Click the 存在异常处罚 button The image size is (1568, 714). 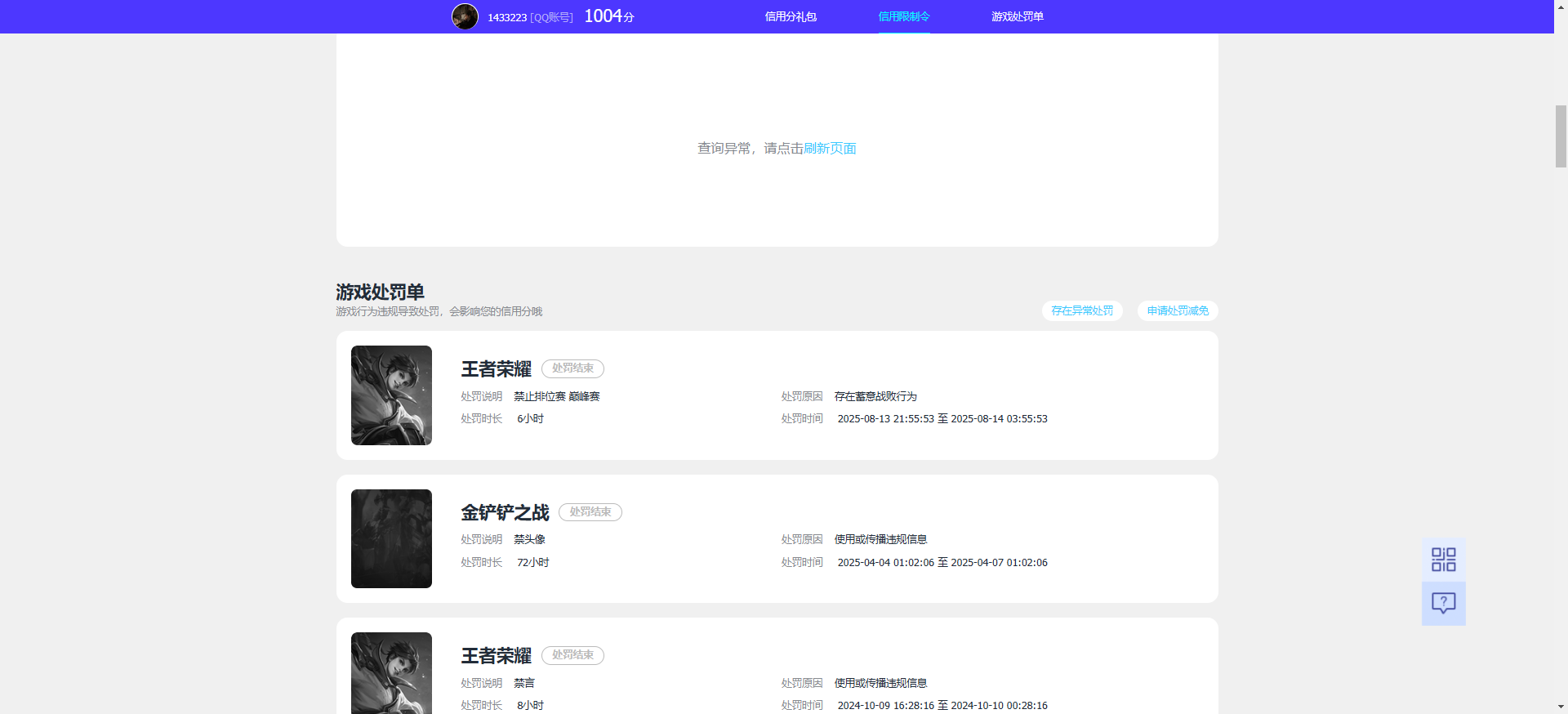click(1082, 311)
